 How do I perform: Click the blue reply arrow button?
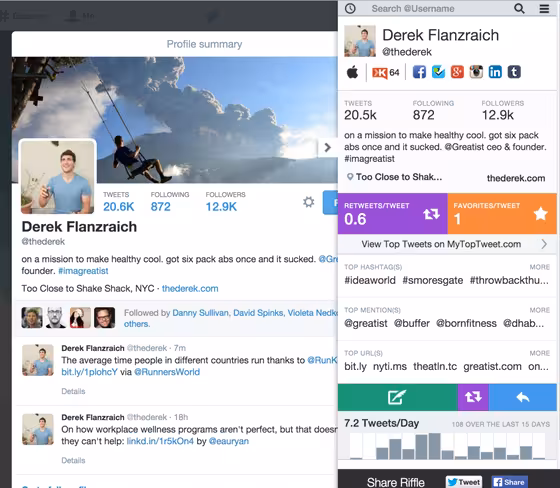point(522,397)
